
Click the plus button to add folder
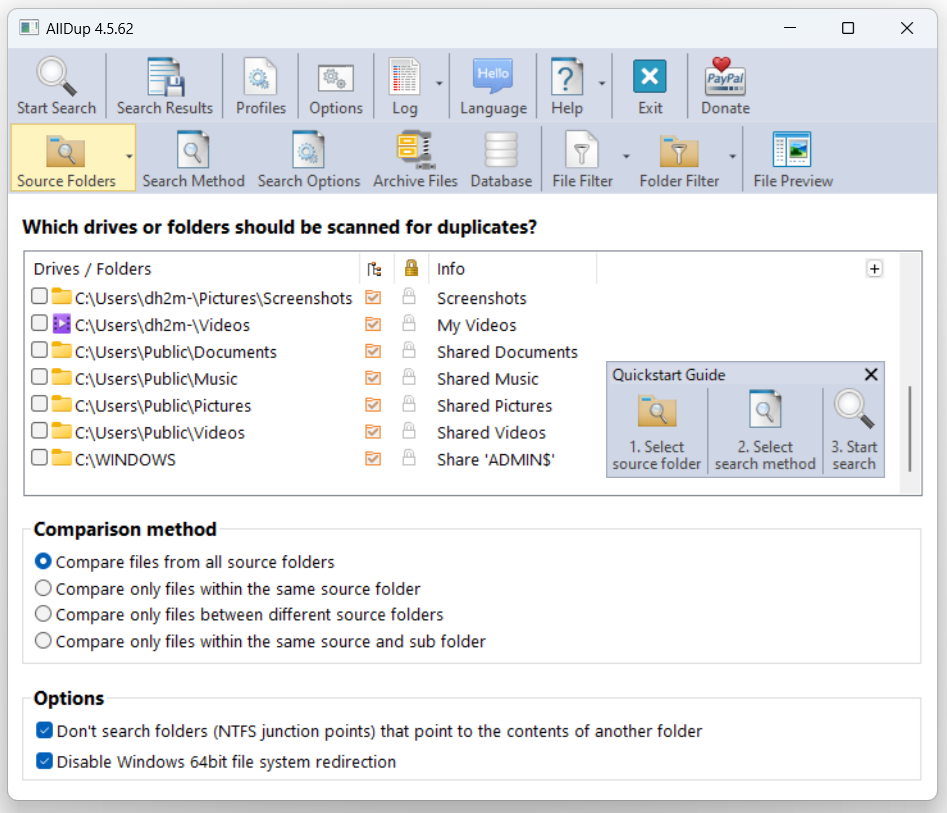(x=874, y=269)
